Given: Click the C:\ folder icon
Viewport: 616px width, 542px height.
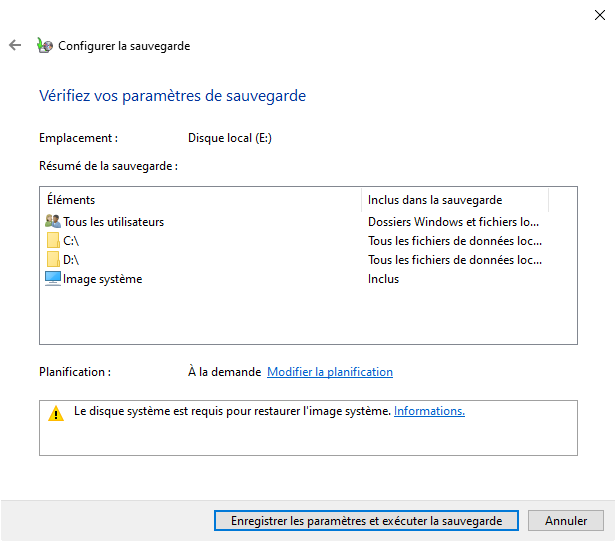Looking at the screenshot, I should (53, 241).
